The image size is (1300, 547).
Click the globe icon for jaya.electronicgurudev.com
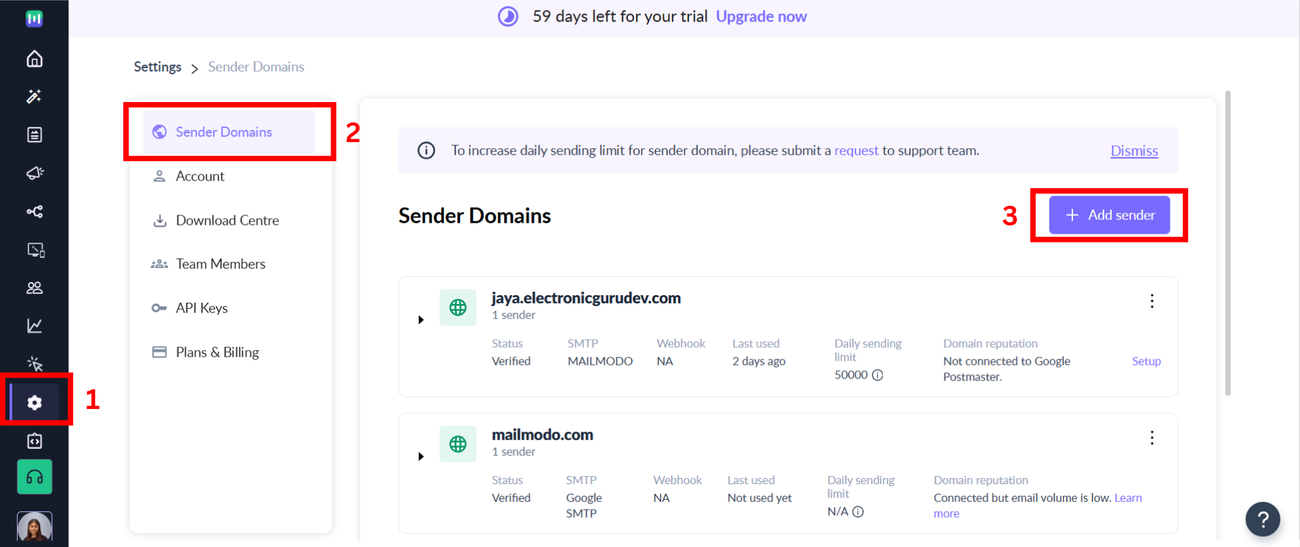tap(458, 308)
